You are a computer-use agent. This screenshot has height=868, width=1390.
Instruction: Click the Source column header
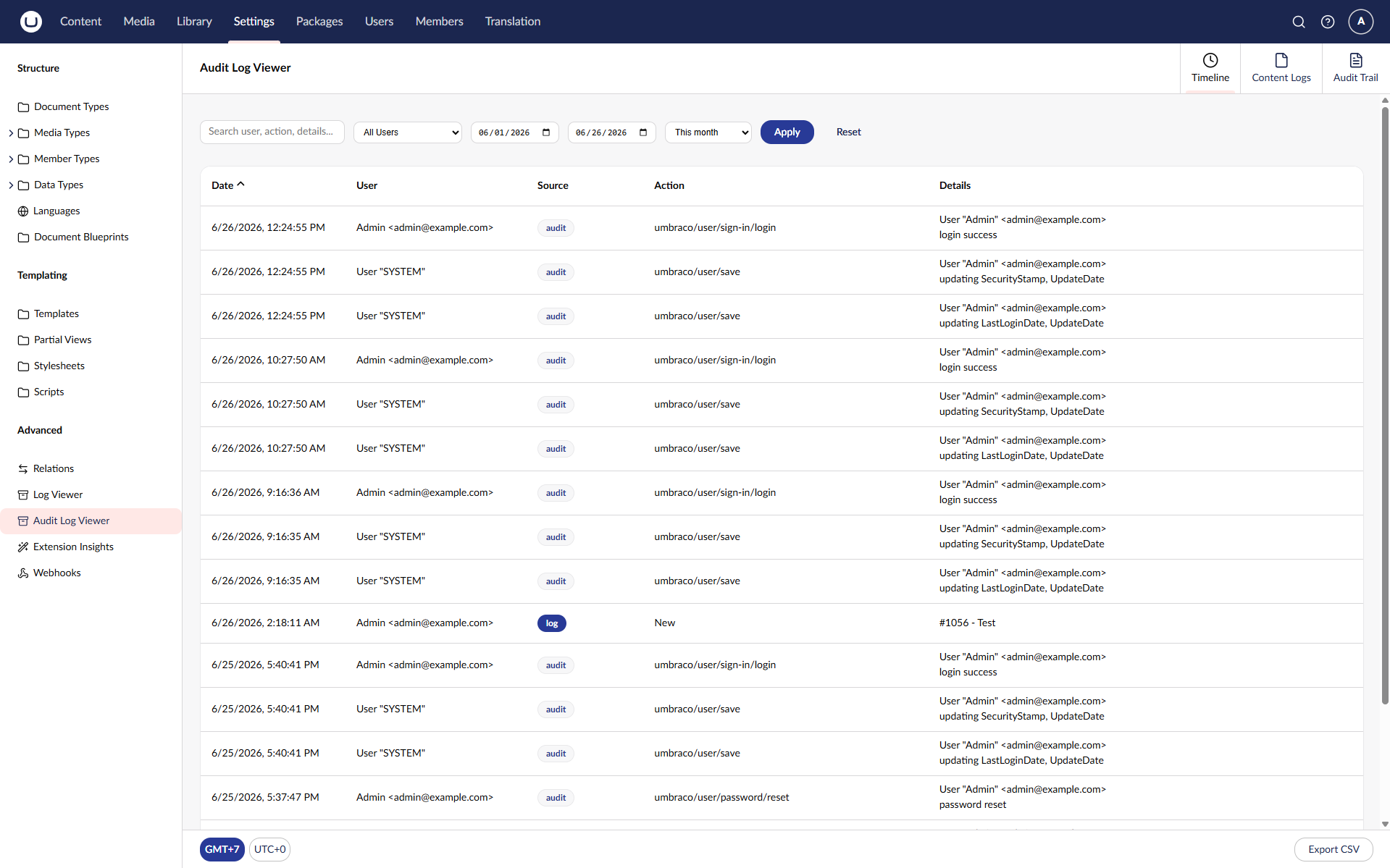point(553,185)
